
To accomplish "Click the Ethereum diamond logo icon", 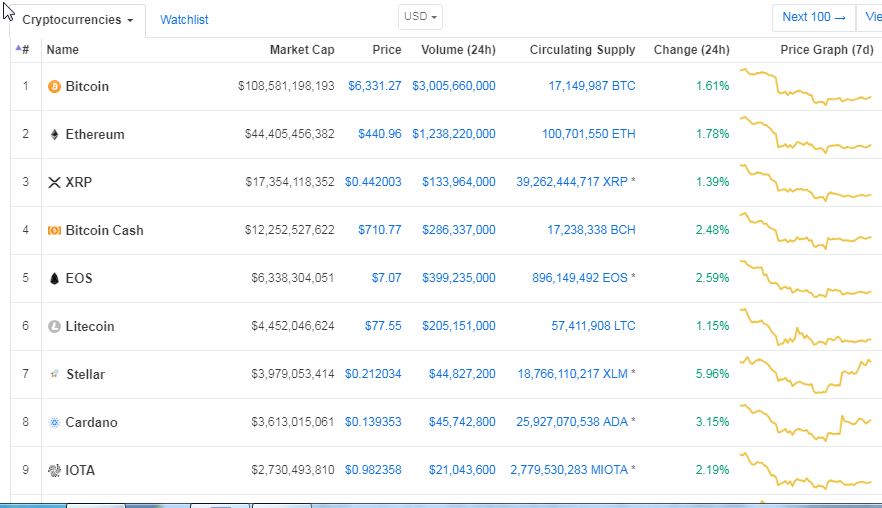I will tap(54, 134).
